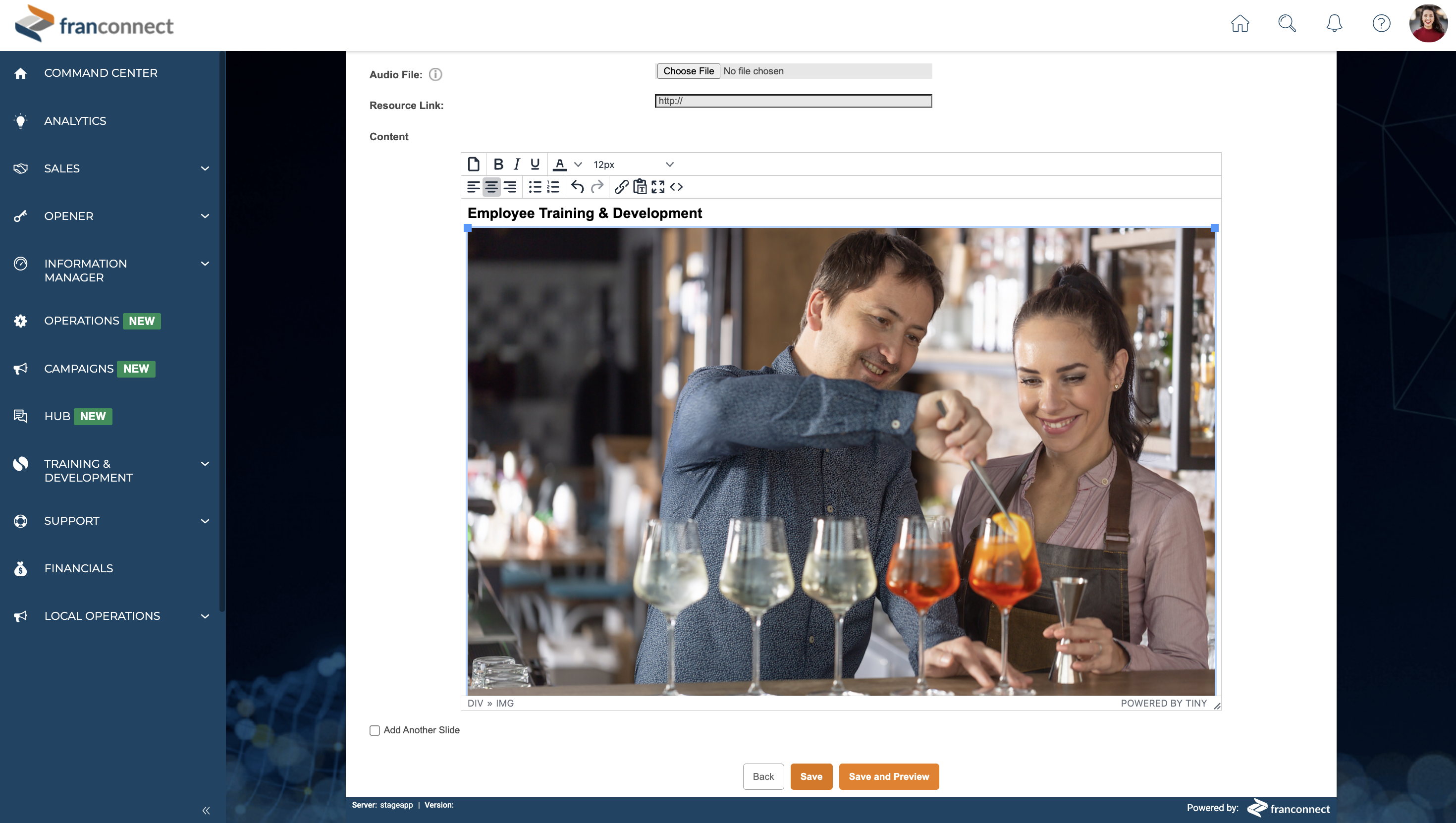The width and height of the screenshot is (1456, 823).
Task: Check the Add Another Slide box
Action: (375, 730)
